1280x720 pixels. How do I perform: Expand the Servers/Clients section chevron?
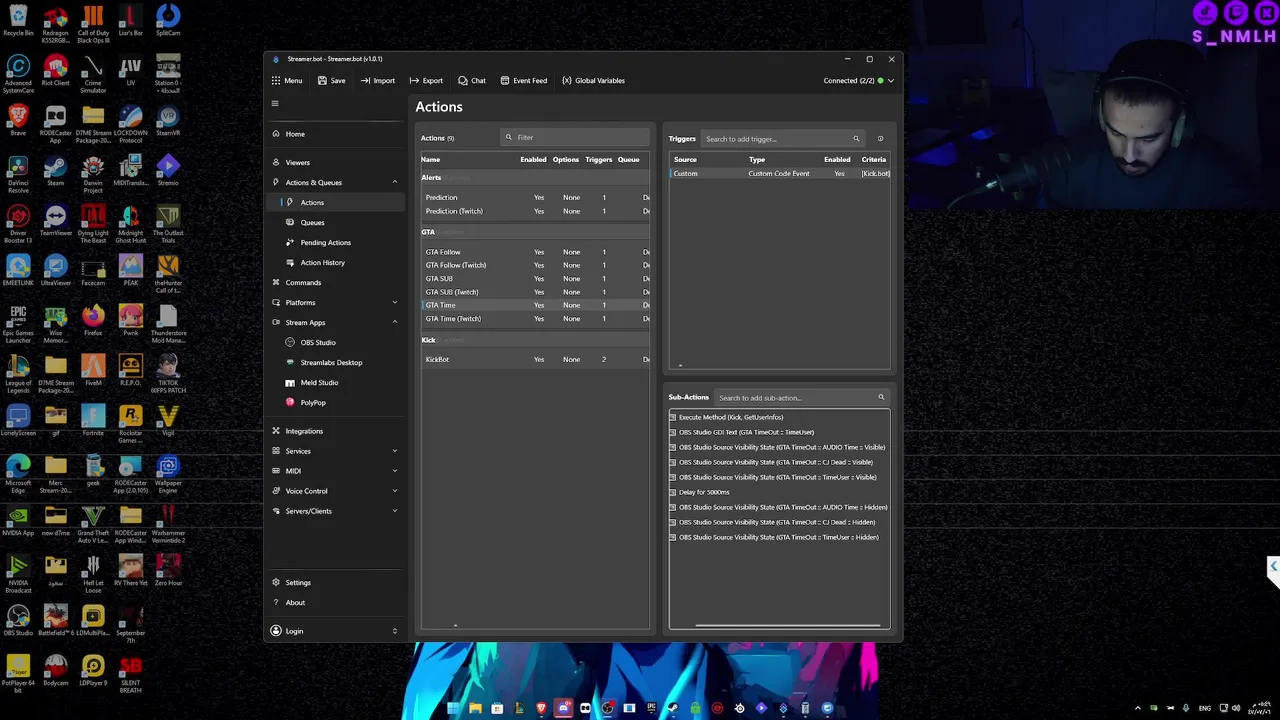click(x=395, y=511)
